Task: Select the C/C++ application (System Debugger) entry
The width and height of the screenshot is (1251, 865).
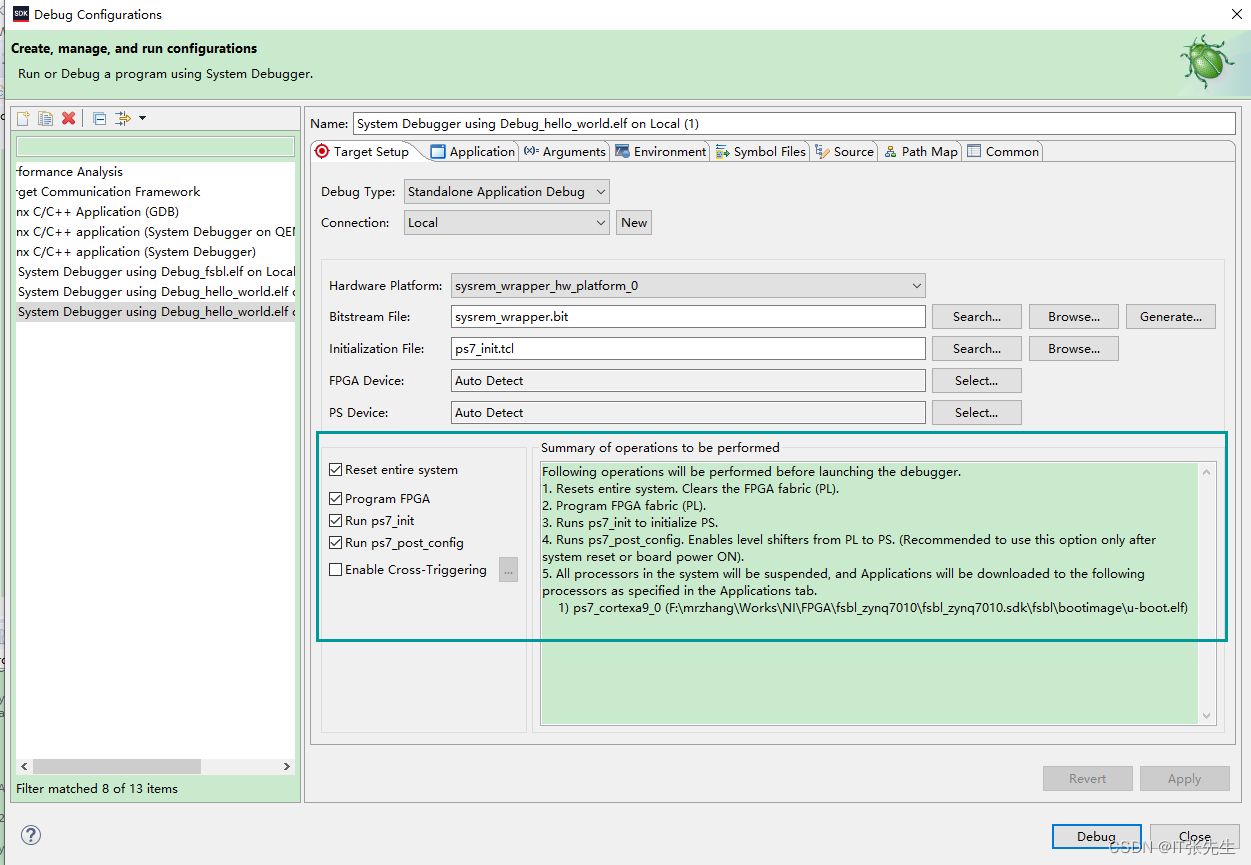Action: (x=155, y=252)
